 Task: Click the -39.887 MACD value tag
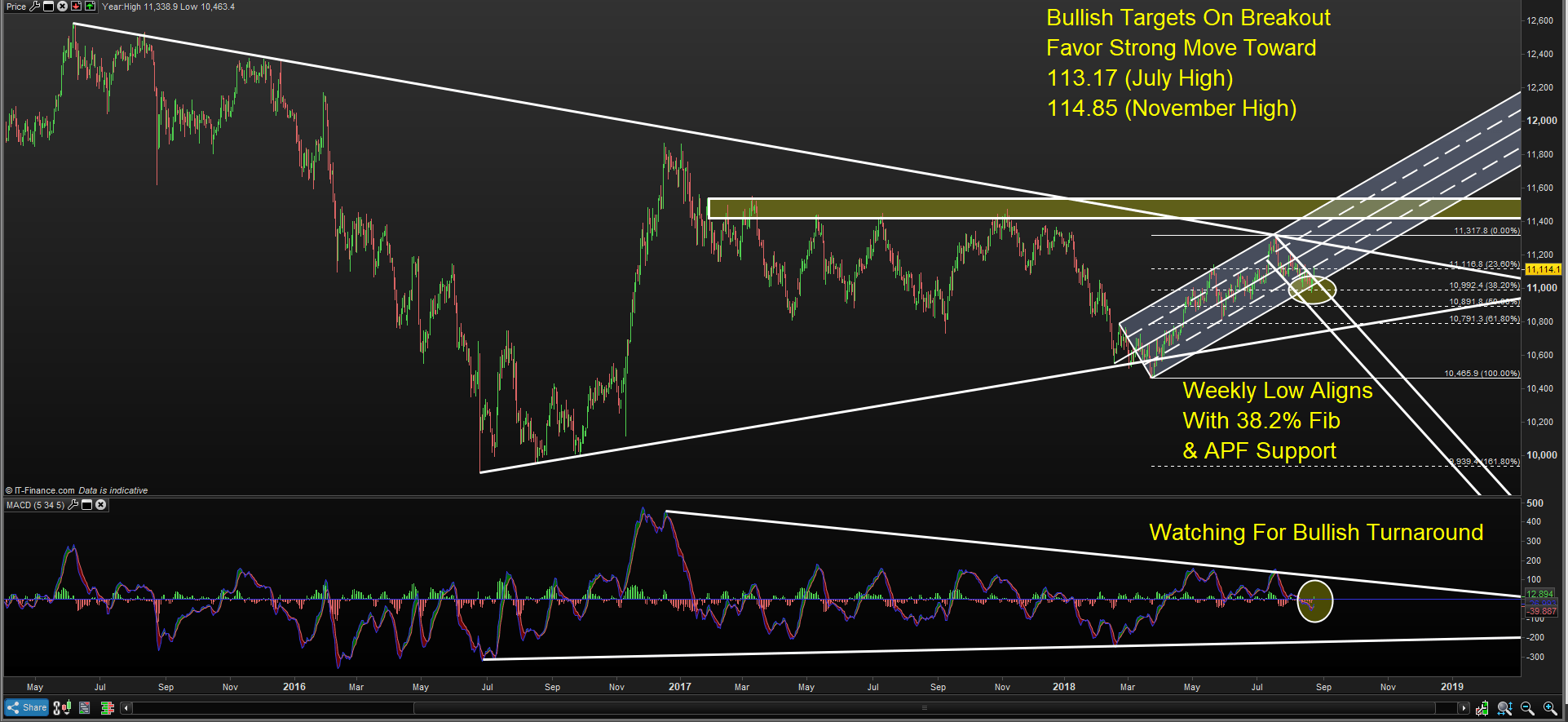coord(1541,611)
